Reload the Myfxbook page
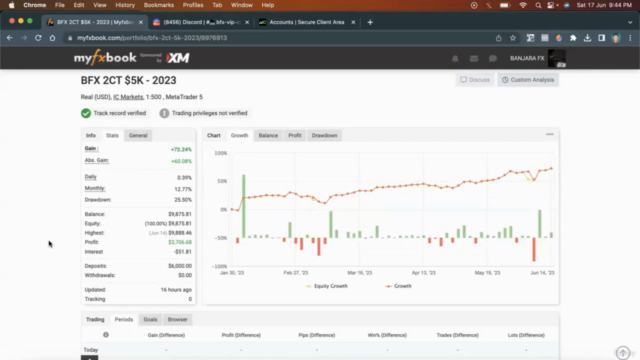 tap(38, 38)
